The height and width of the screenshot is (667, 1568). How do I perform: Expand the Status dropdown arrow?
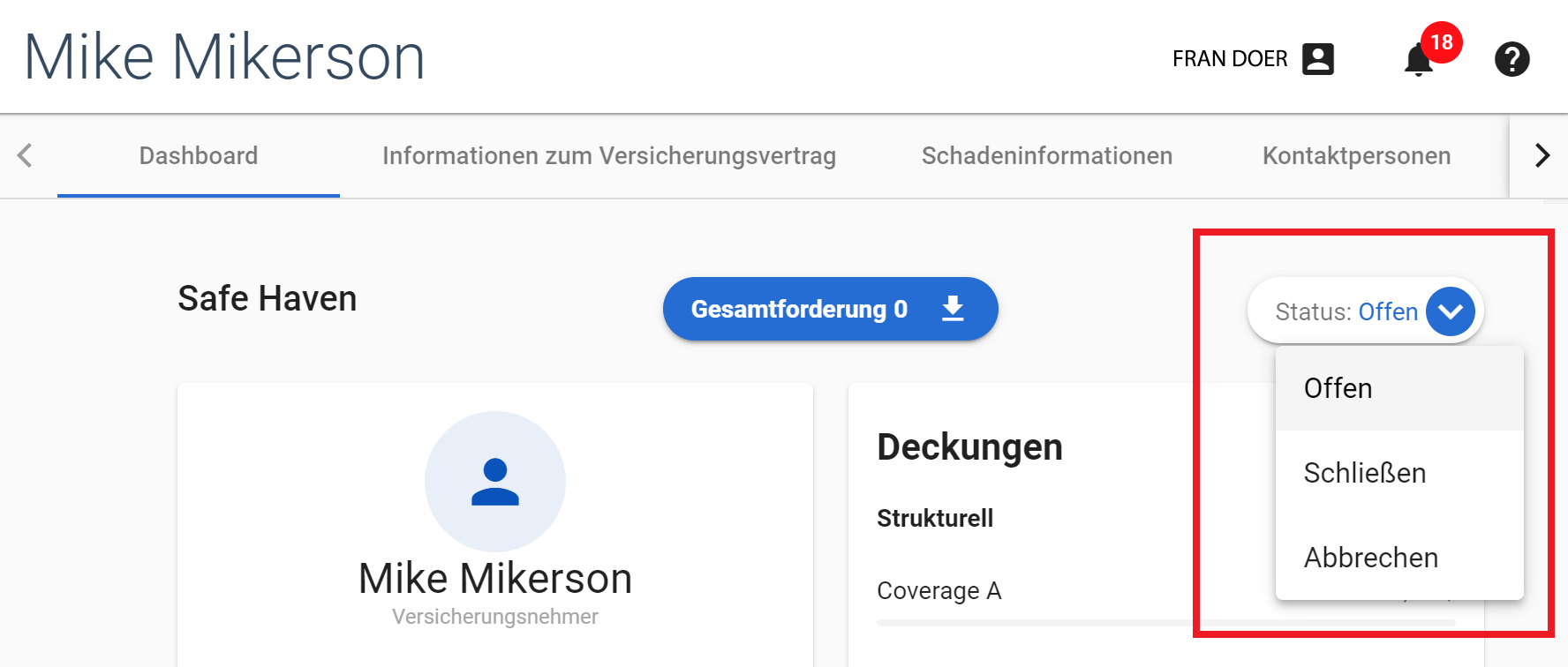pos(1451,311)
